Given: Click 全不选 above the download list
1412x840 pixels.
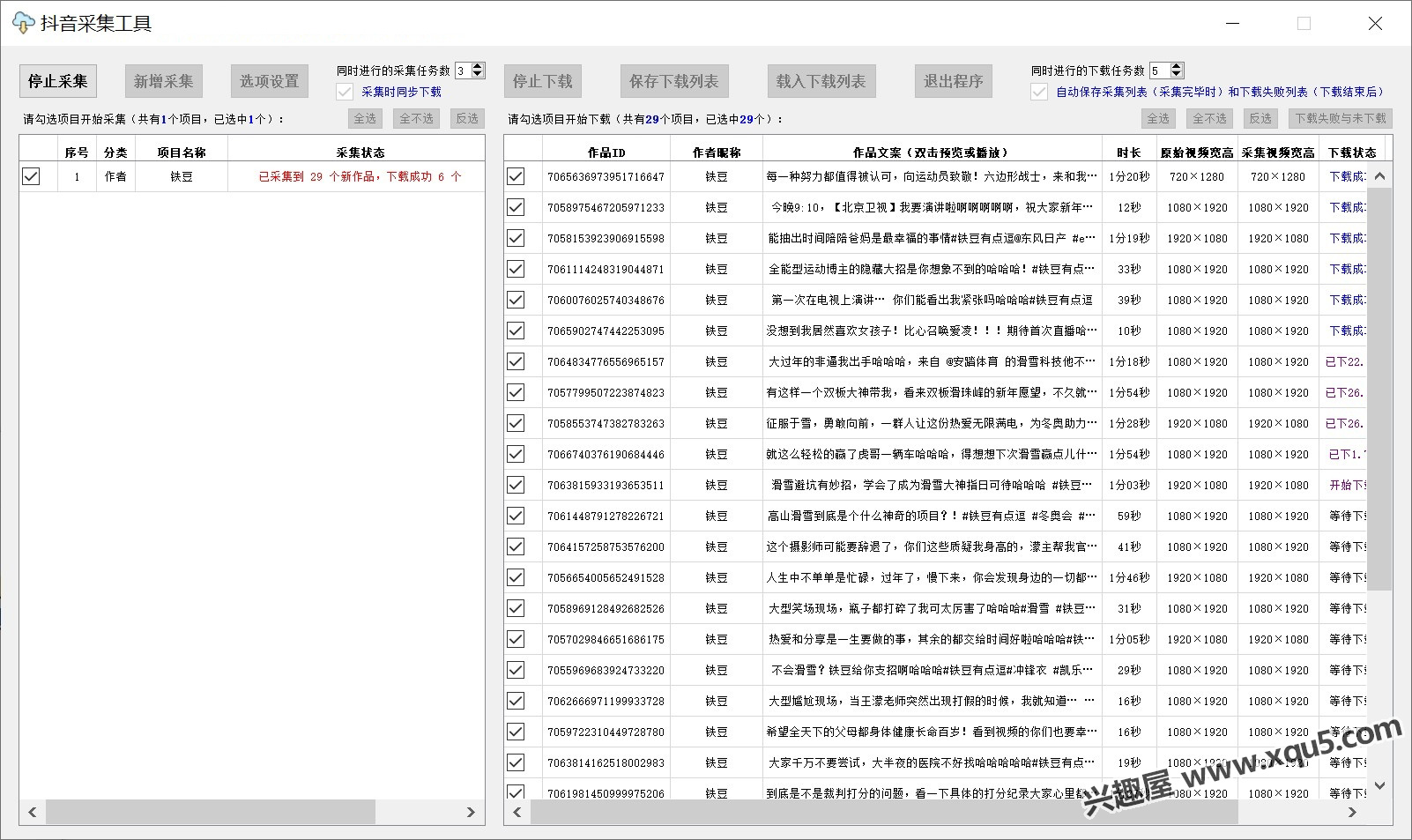Looking at the screenshot, I should pyautogui.click(x=1210, y=118).
